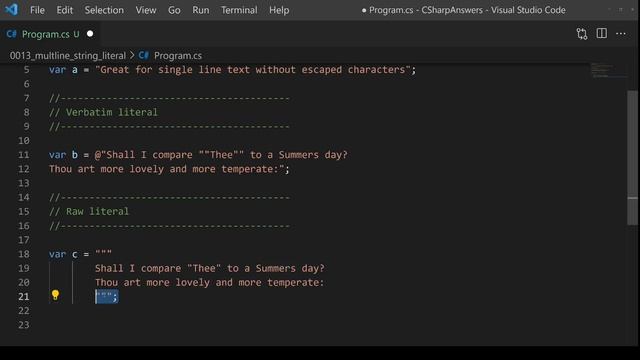Click the Visual Studio Code logo icon
The height and width of the screenshot is (360, 640).
11,9
